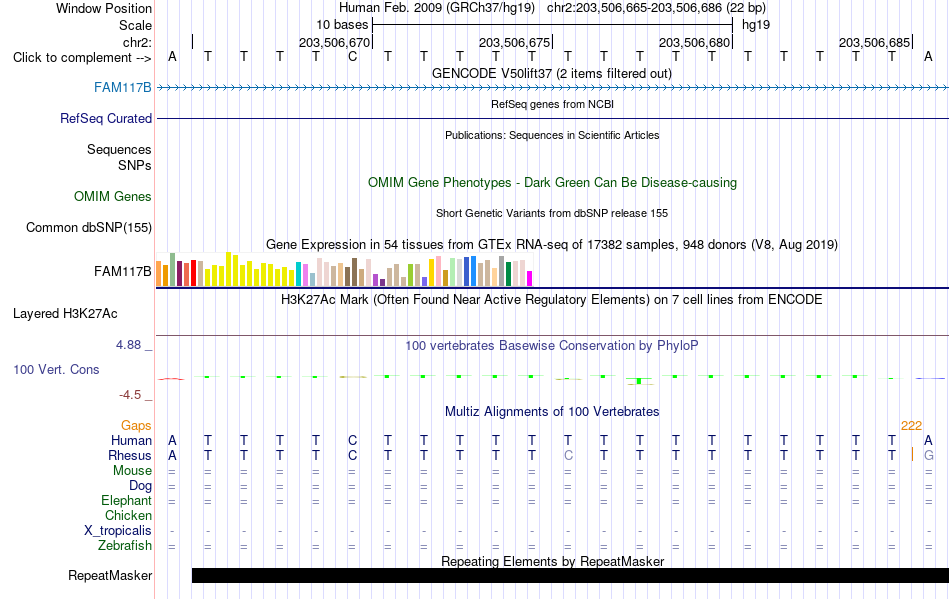Image resolution: width=950 pixels, height=599 pixels.
Task: Click the gray G base in Rhesus row
Action: 929,455
